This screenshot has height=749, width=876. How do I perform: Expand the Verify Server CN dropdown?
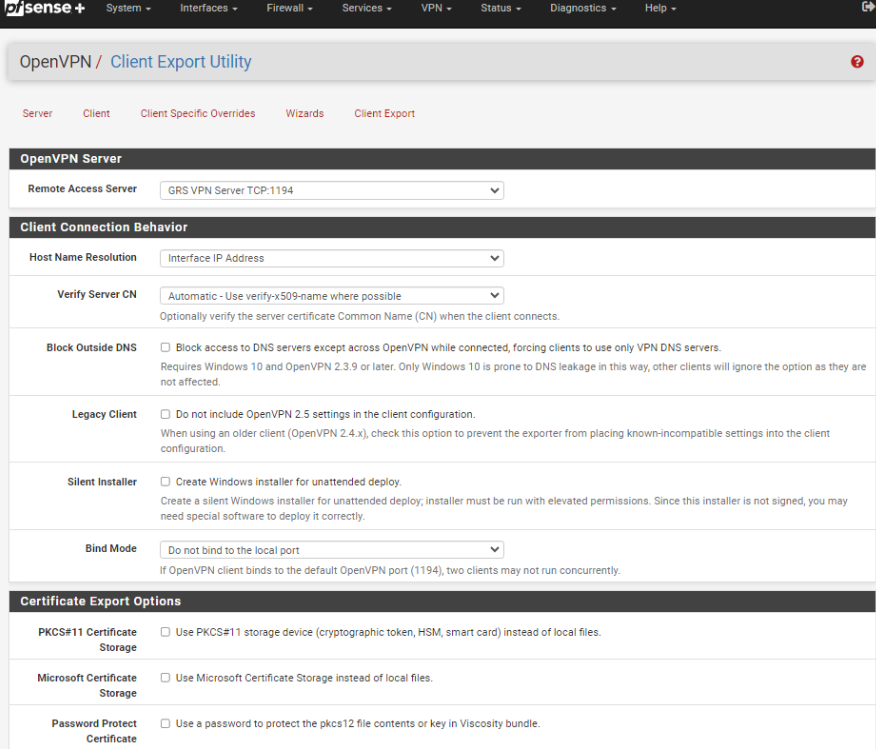(332, 295)
